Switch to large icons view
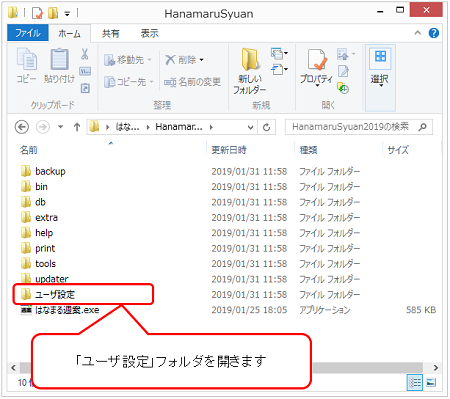 pyautogui.click(x=431, y=383)
